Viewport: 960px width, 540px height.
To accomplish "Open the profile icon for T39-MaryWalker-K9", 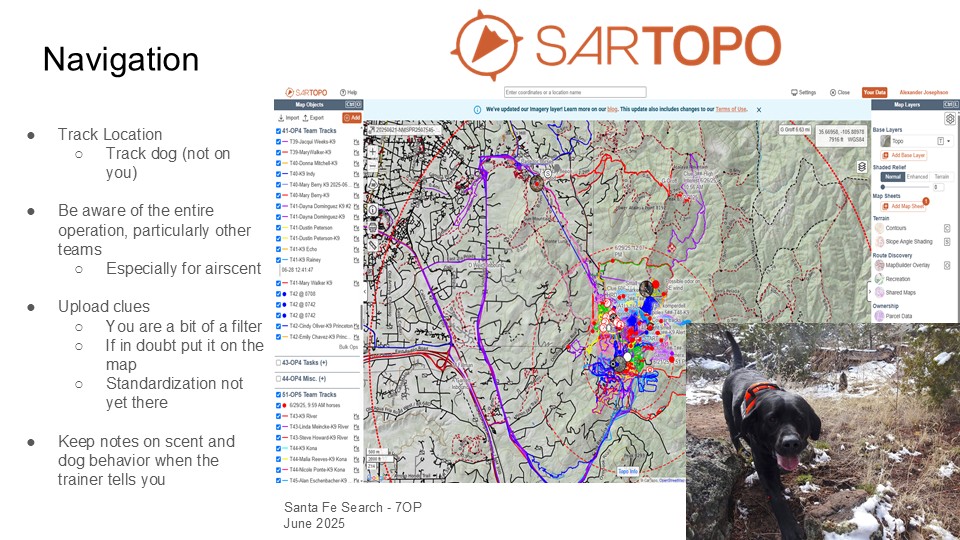I will pos(356,152).
